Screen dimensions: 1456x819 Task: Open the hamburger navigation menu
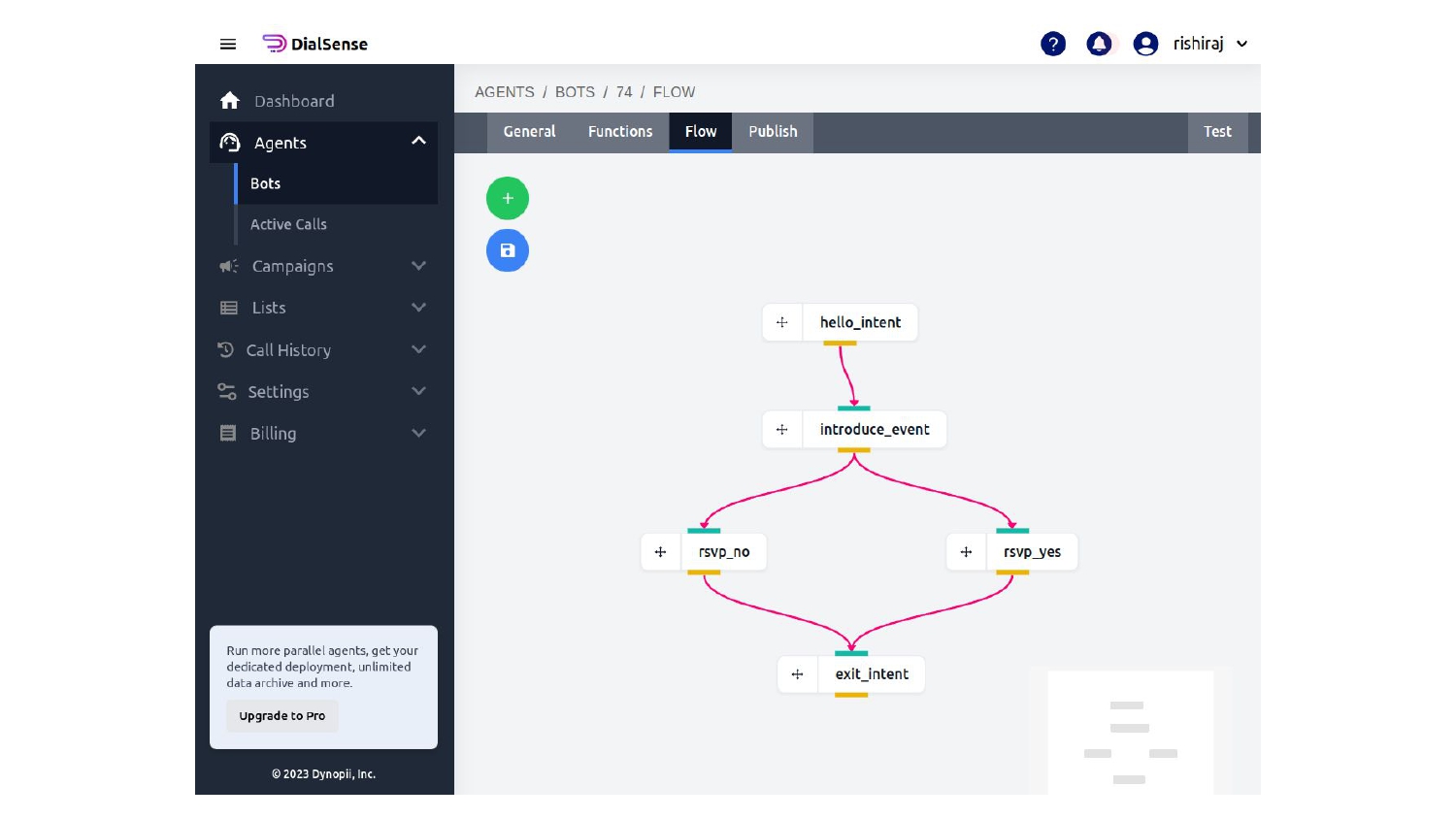click(228, 44)
